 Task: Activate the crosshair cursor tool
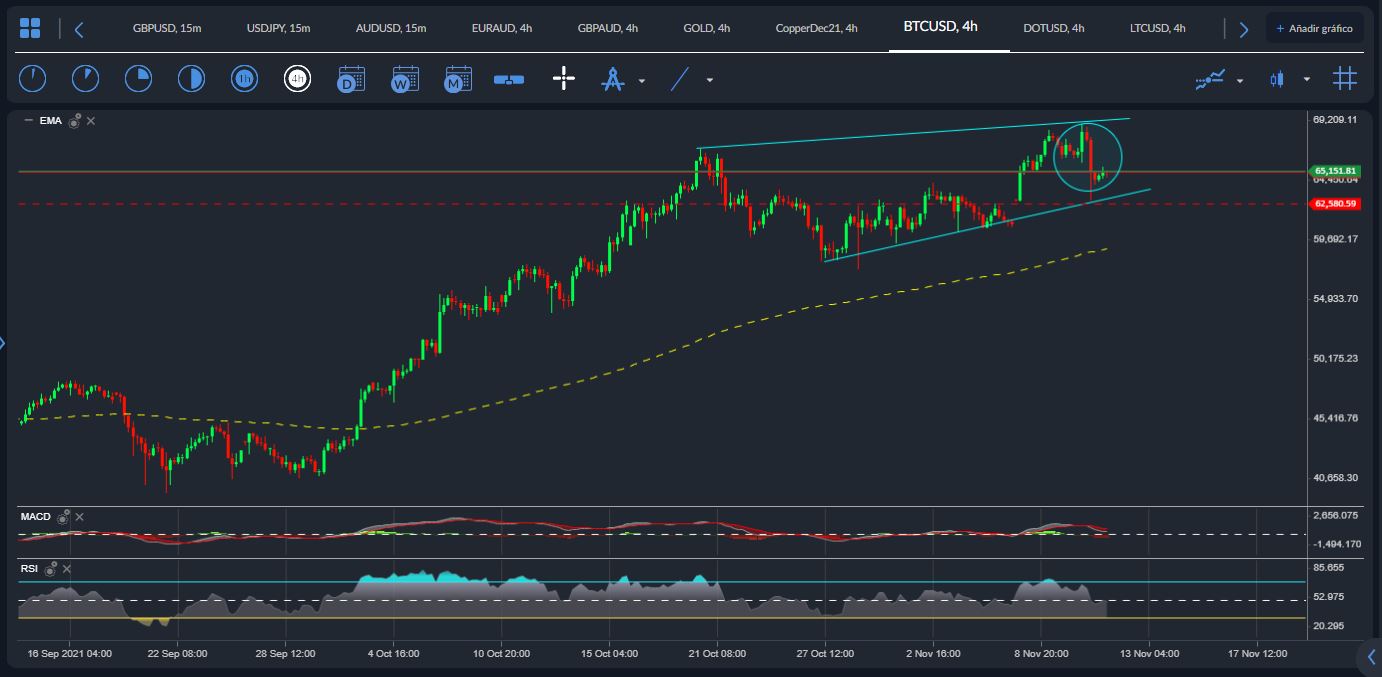pos(564,78)
